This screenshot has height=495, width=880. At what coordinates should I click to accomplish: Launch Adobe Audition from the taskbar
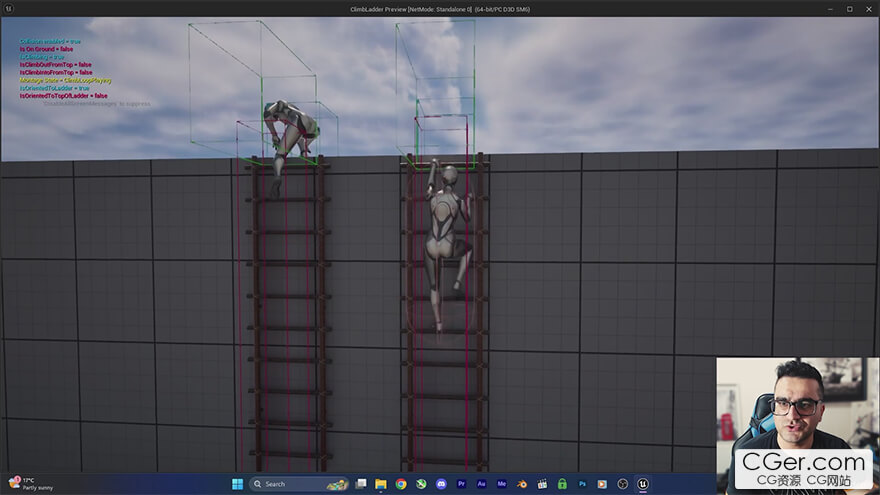pyautogui.click(x=482, y=484)
